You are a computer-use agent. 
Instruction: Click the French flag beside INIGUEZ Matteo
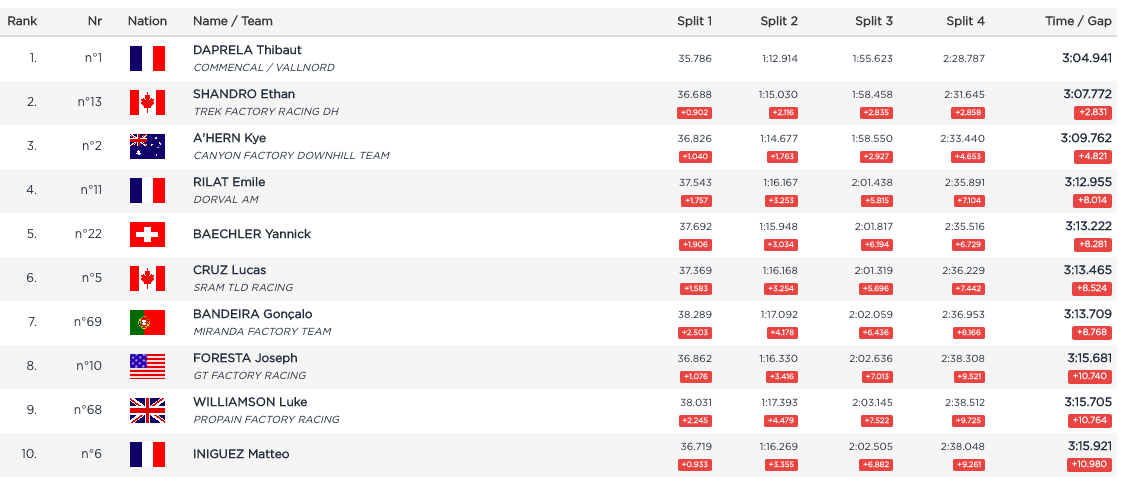point(147,454)
